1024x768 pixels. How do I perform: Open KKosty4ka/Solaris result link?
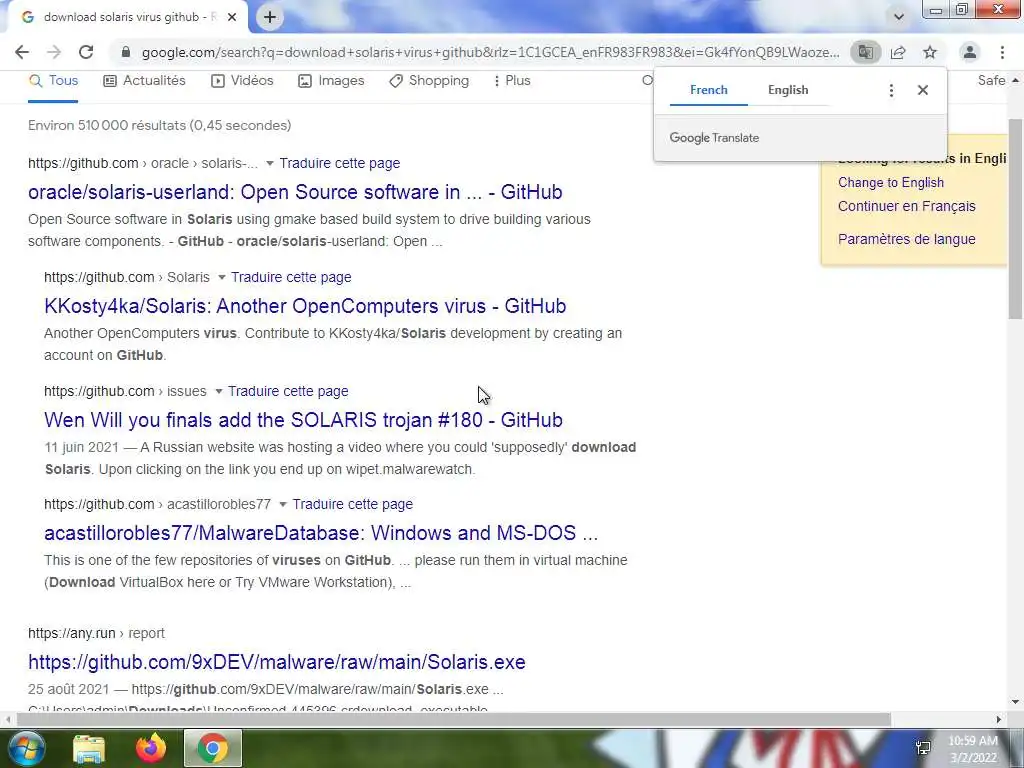pos(305,306)
